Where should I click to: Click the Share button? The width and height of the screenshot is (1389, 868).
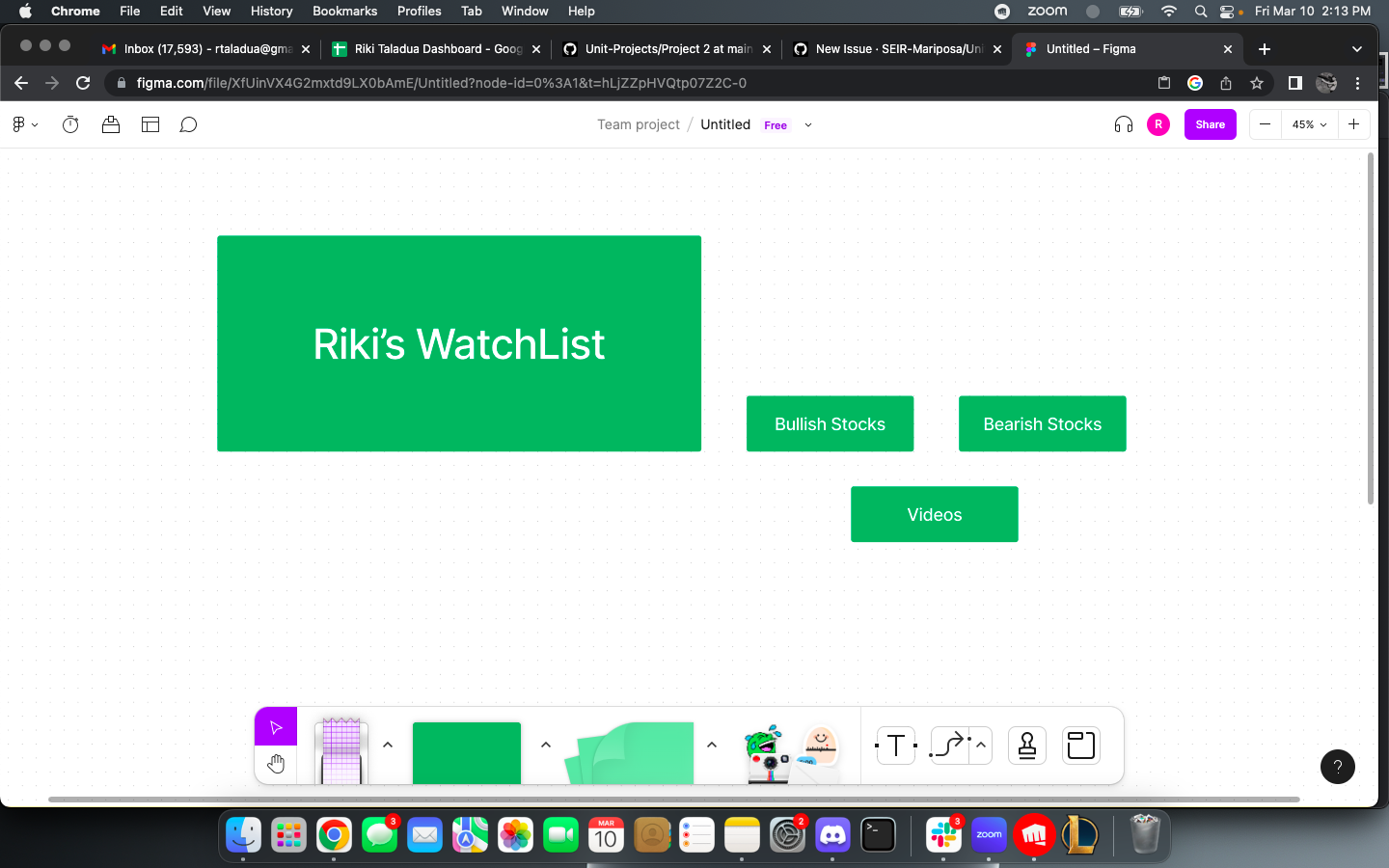click(x=1210, y=124)
